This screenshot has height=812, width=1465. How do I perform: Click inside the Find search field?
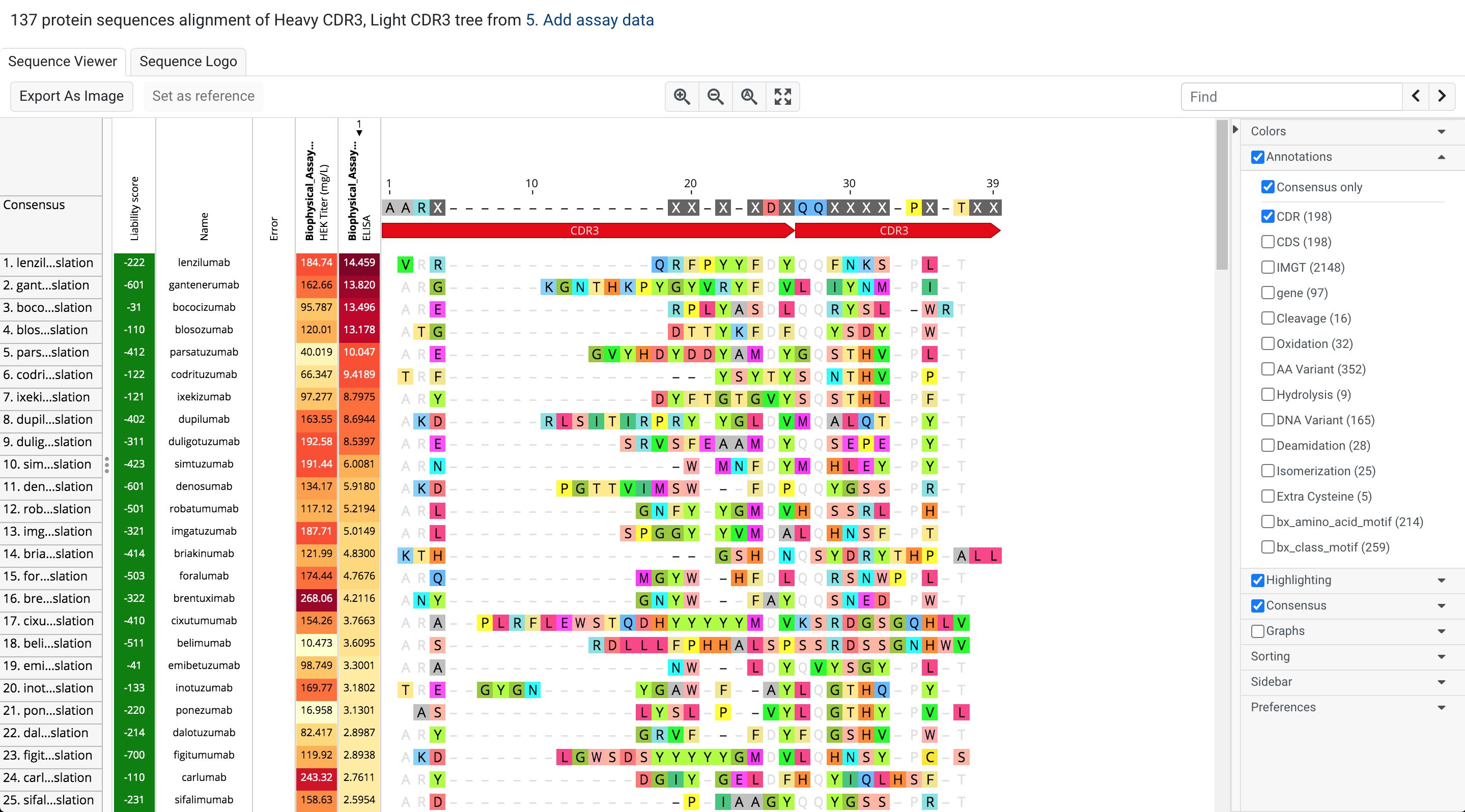click(1291, 97)
